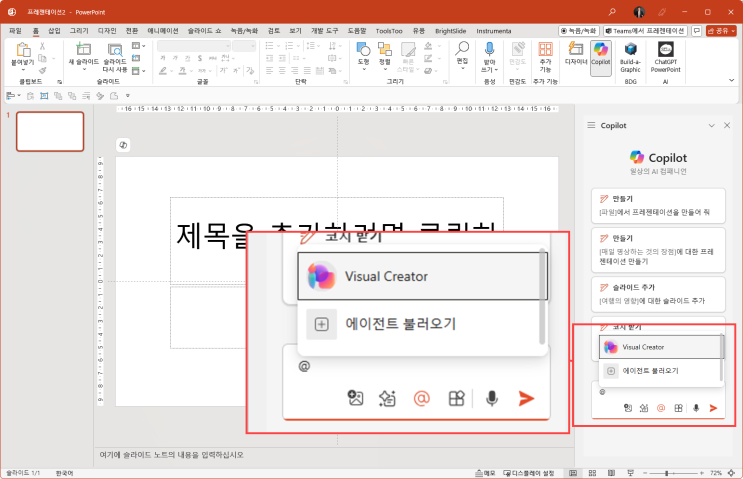Click the image upload icon in Copilot input

[x=628, y=408]
